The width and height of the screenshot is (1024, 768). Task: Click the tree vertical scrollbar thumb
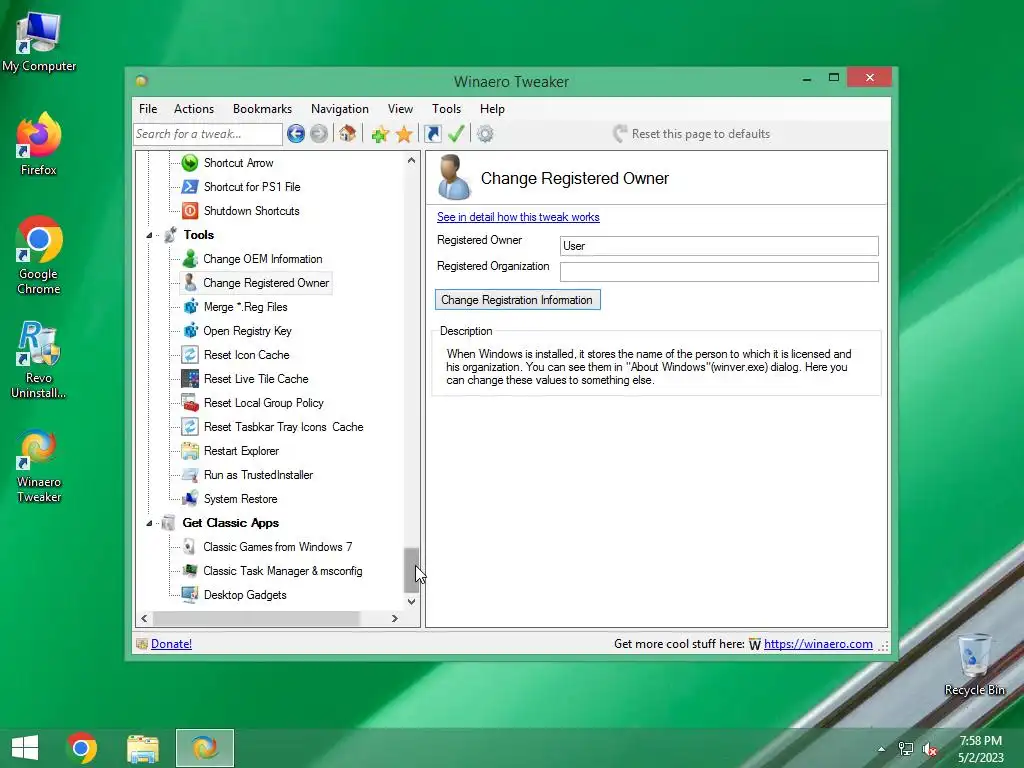click(411, 569)
